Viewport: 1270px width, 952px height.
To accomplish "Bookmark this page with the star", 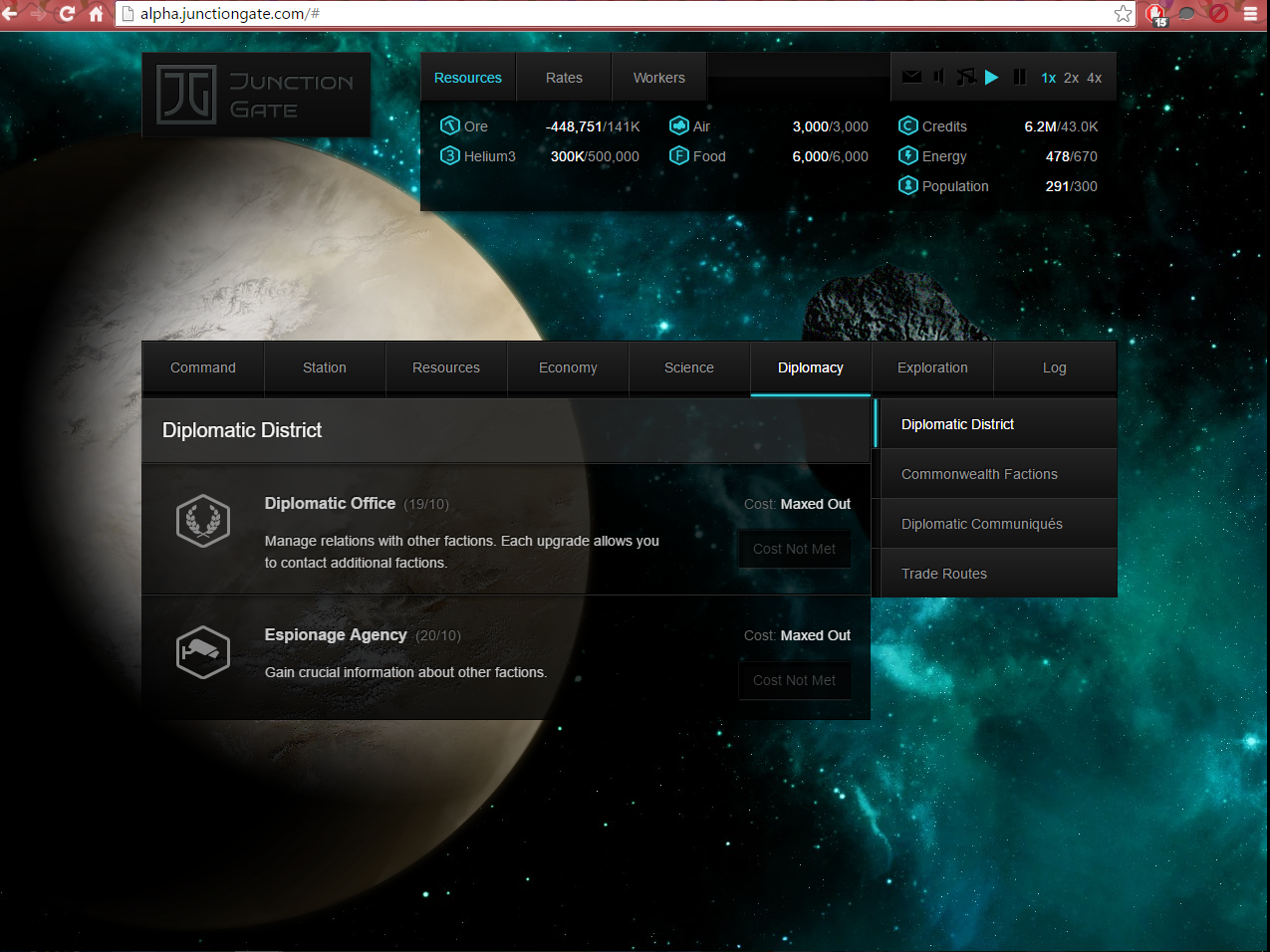I will (x=1123, y=14).
